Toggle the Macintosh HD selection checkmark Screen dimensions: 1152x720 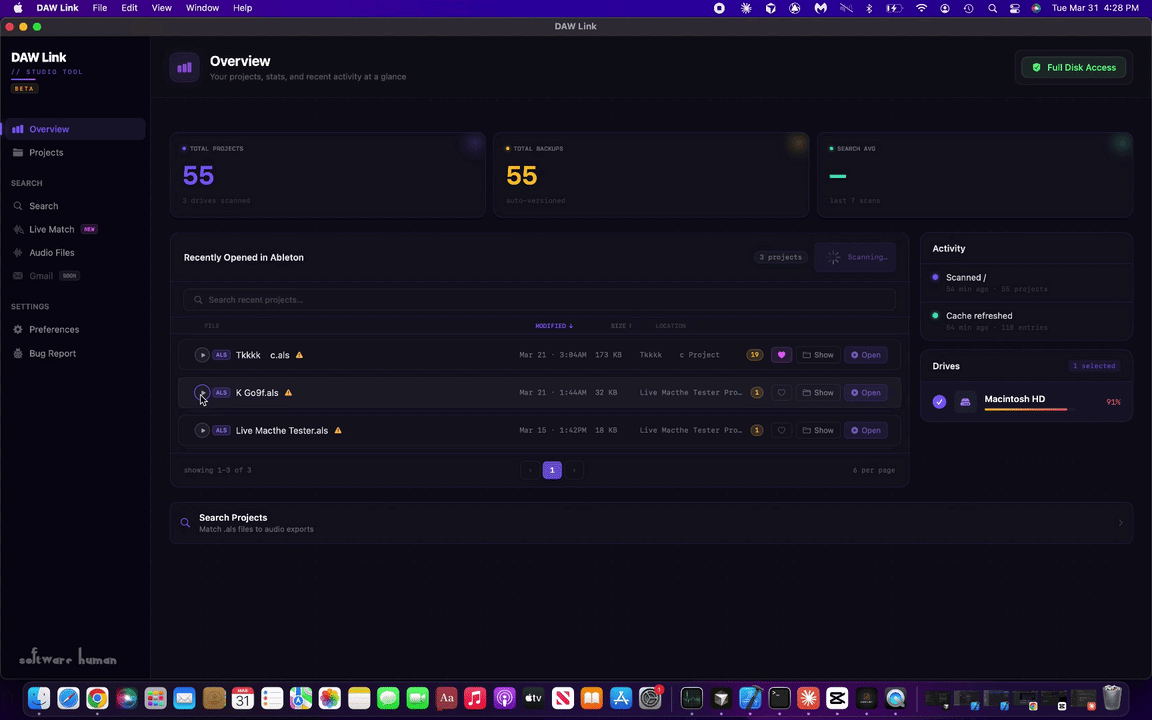pos(939,401)
